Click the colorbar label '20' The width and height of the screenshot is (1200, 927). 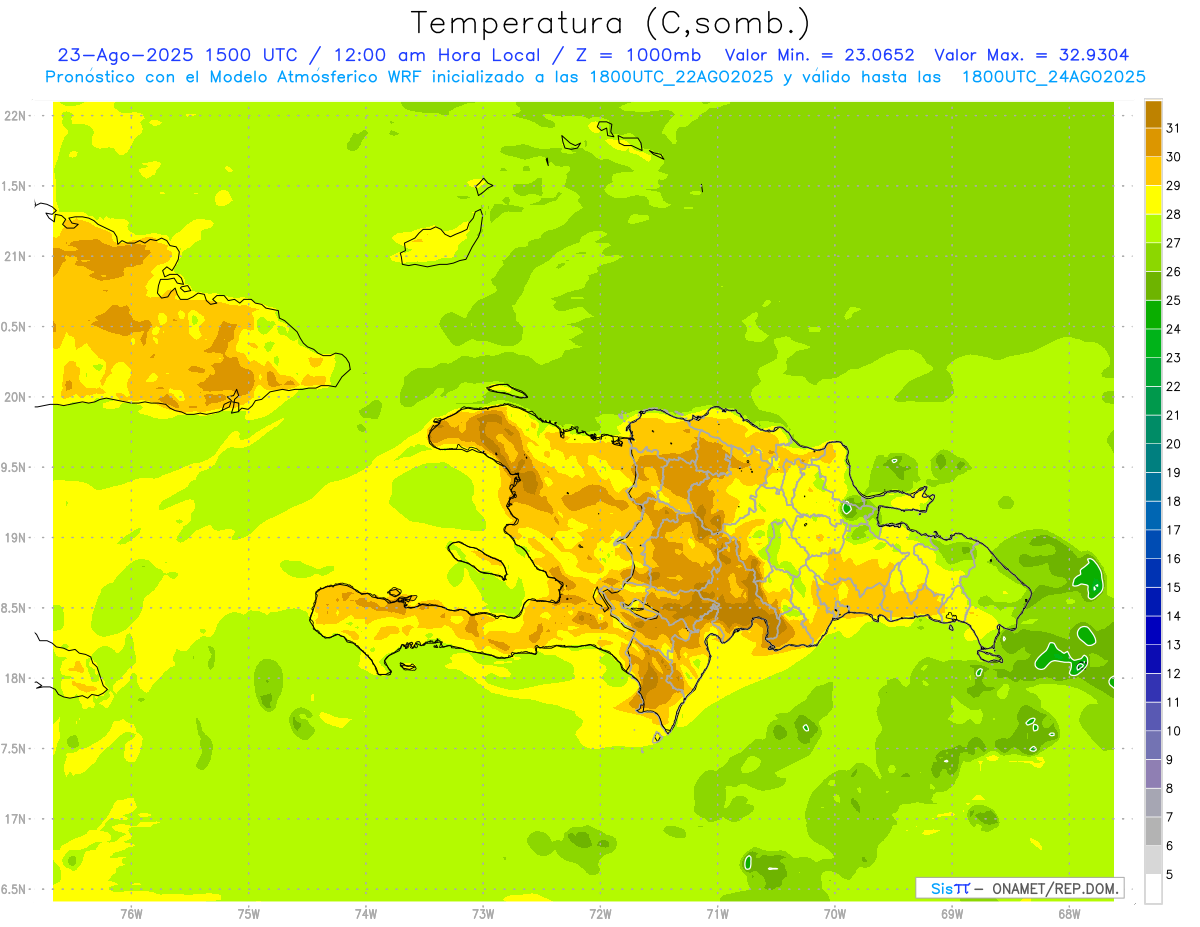click(x=1174, y=444)
